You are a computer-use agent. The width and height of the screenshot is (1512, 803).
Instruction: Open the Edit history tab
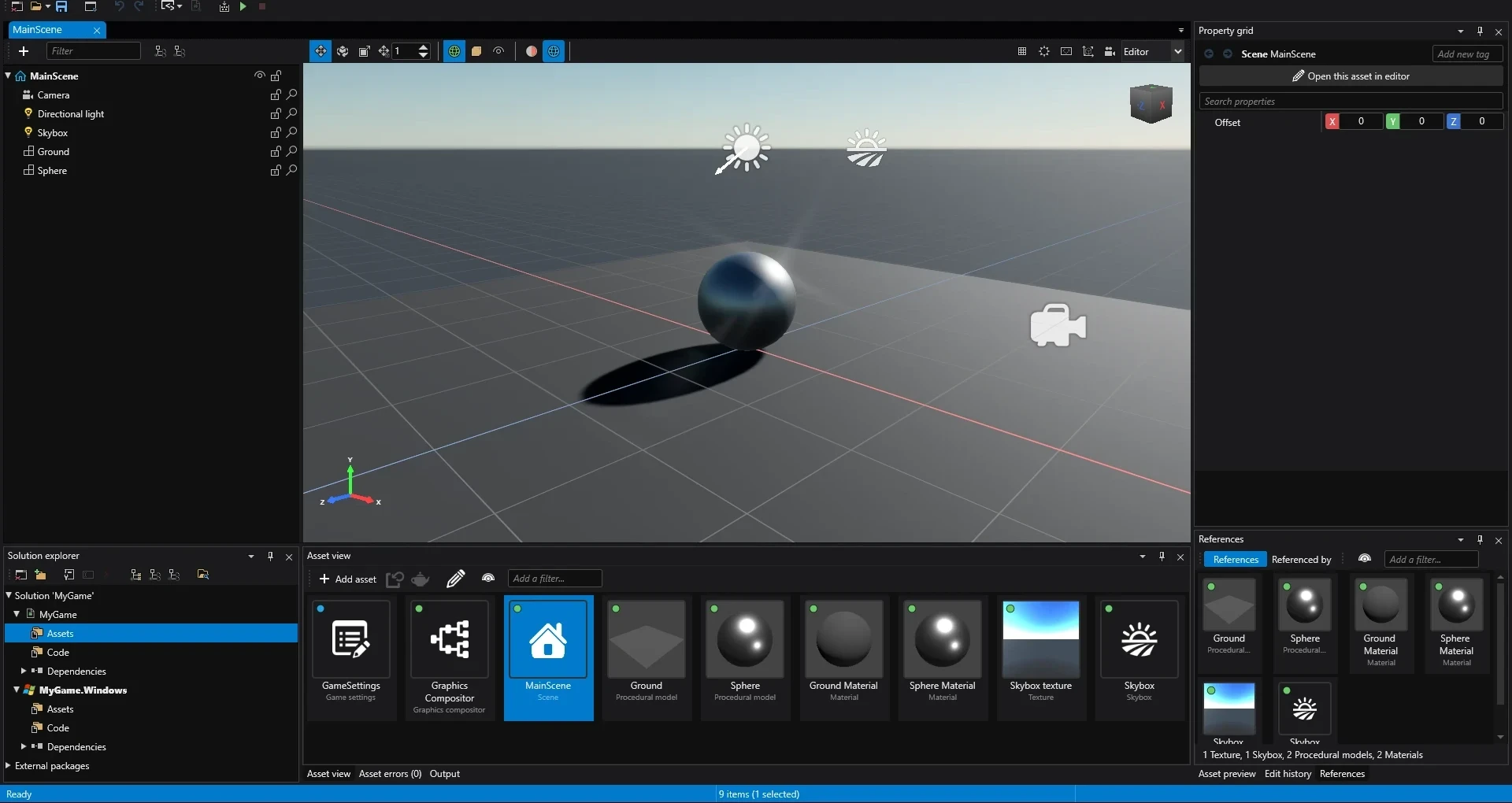click(x=1288, y=774)
